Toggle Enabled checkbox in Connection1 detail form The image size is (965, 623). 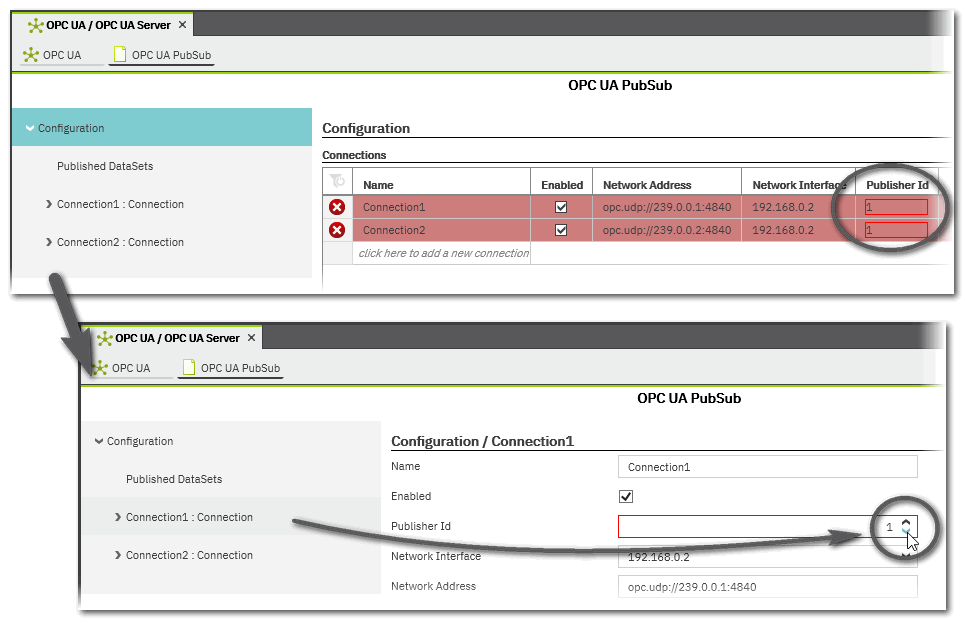(x=626, y=497)
